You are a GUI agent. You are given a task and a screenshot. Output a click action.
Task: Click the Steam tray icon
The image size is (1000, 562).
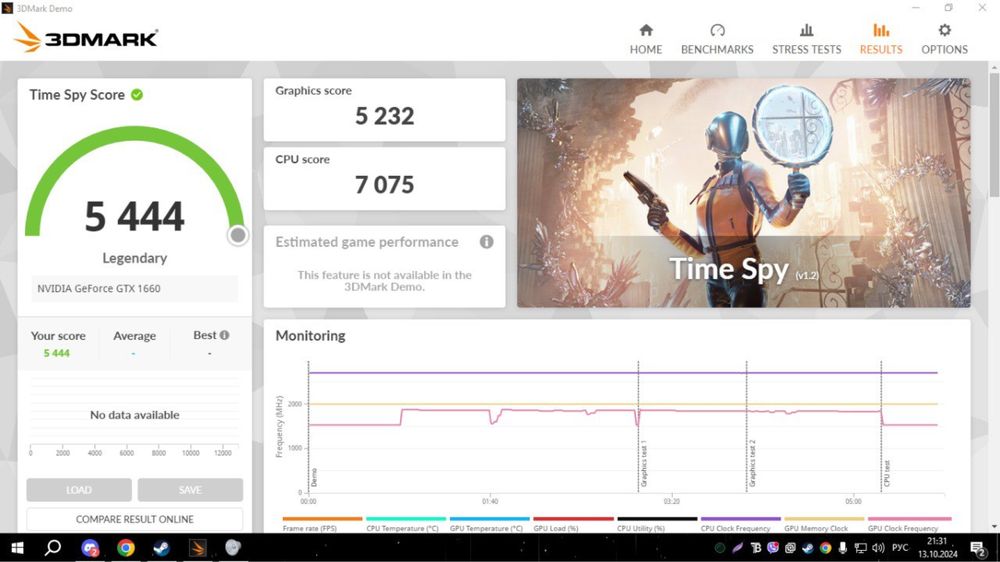click(808, 547)
